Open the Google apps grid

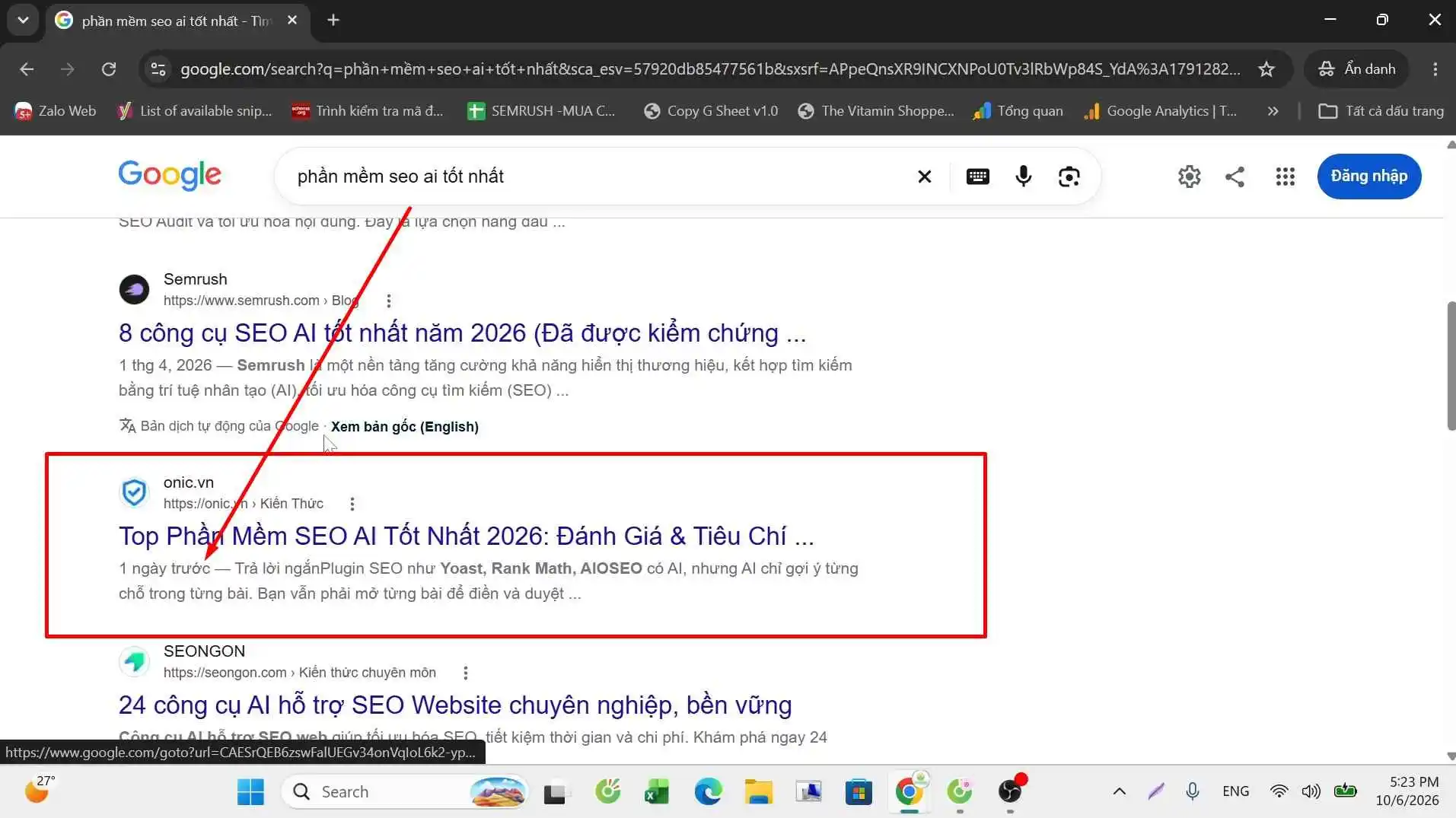point(1286,177)
